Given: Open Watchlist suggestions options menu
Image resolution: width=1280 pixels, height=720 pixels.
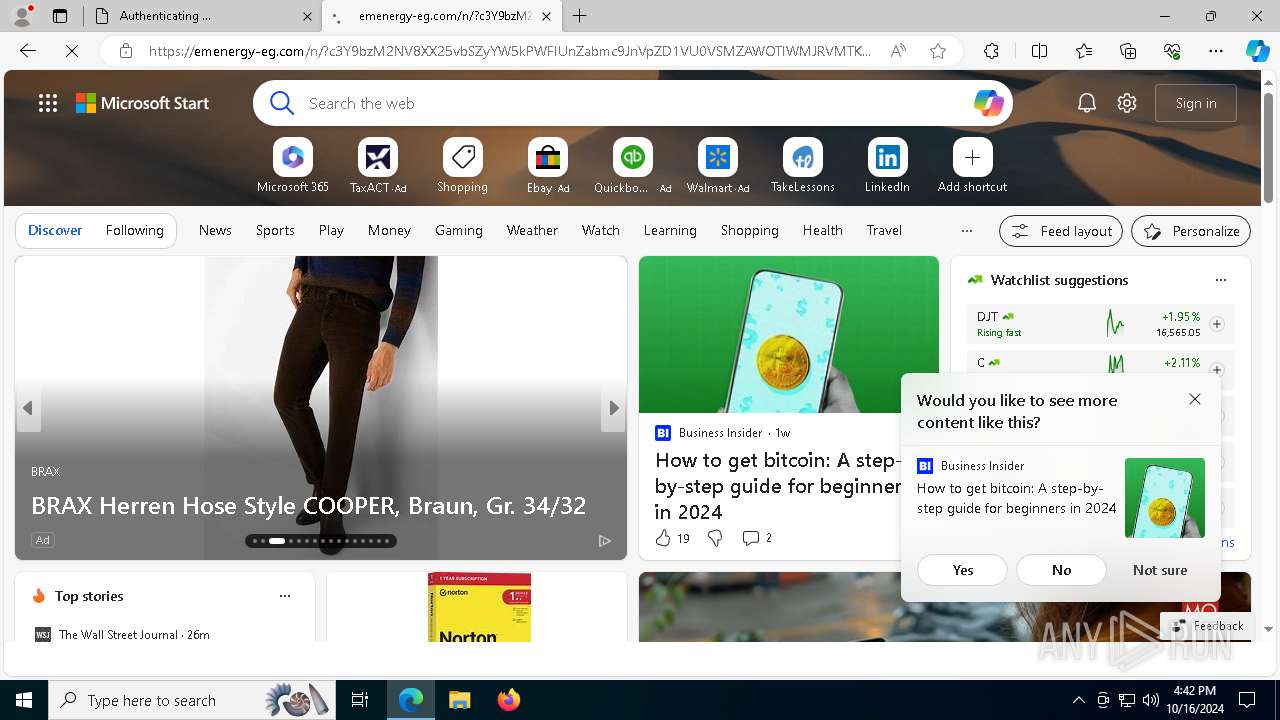Looking at the screenshot, I should click(x=1220, y=280).
